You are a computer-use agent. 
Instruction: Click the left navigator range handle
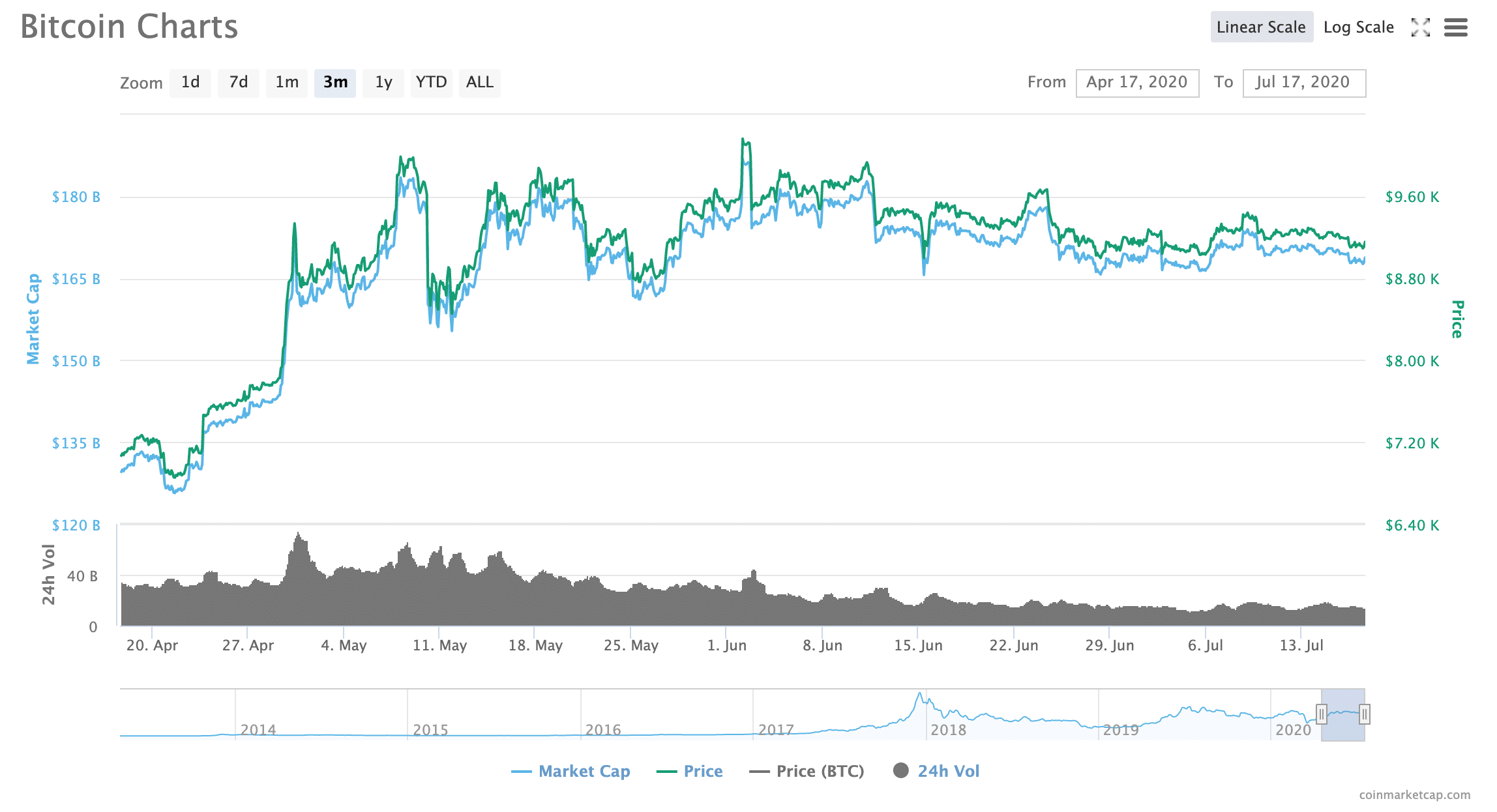pyautogui.click(x=1322, y=714)
